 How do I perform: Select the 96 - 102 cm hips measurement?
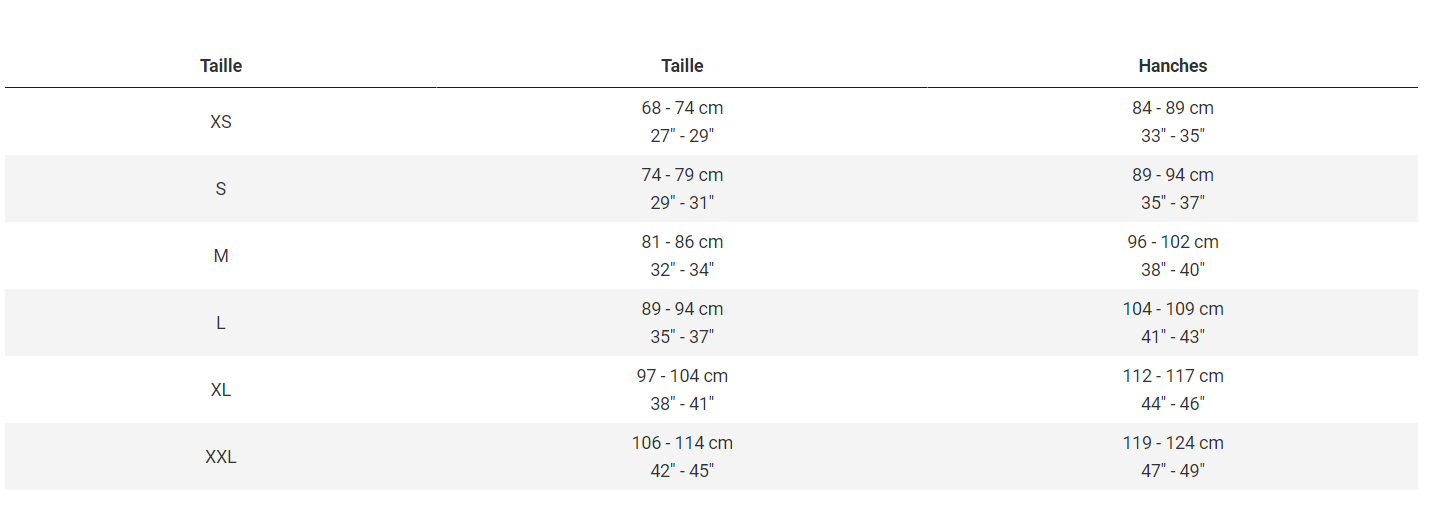point(1173,242)
